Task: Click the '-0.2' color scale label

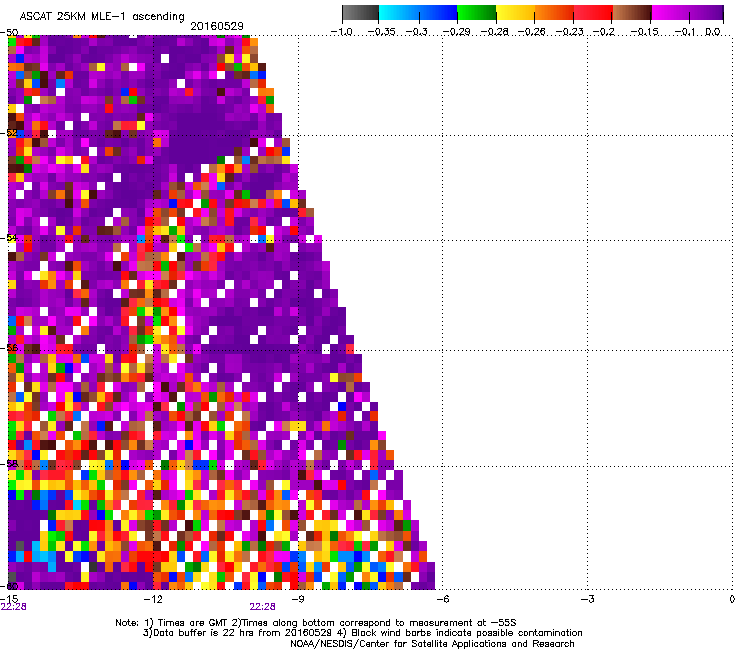Action: pyautogui.click(x=604, y=32)
